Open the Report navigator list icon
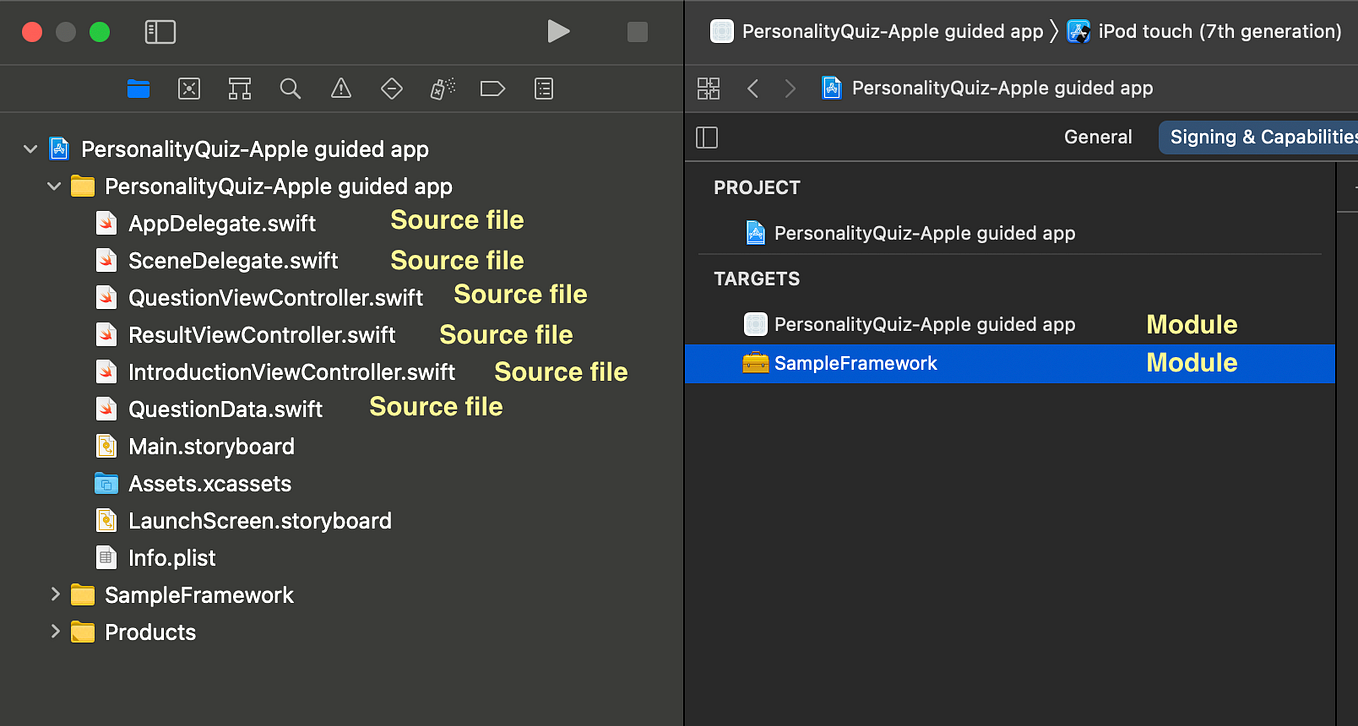1358x726 pixels. [543, 88]
